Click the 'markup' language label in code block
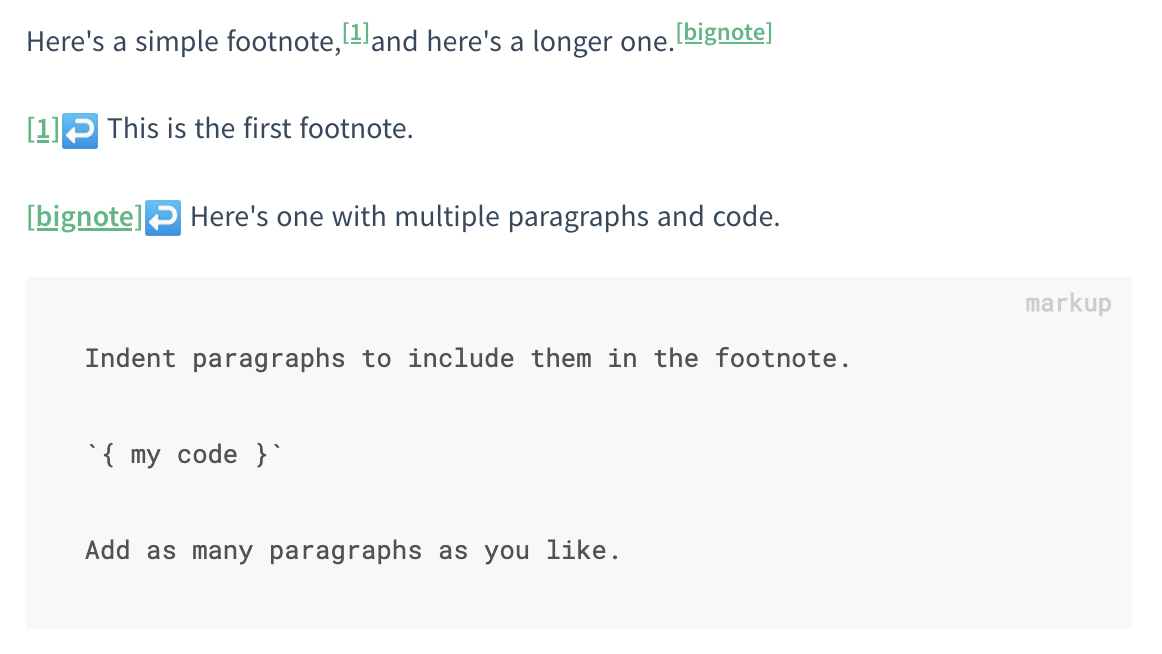 [1067, 303]
